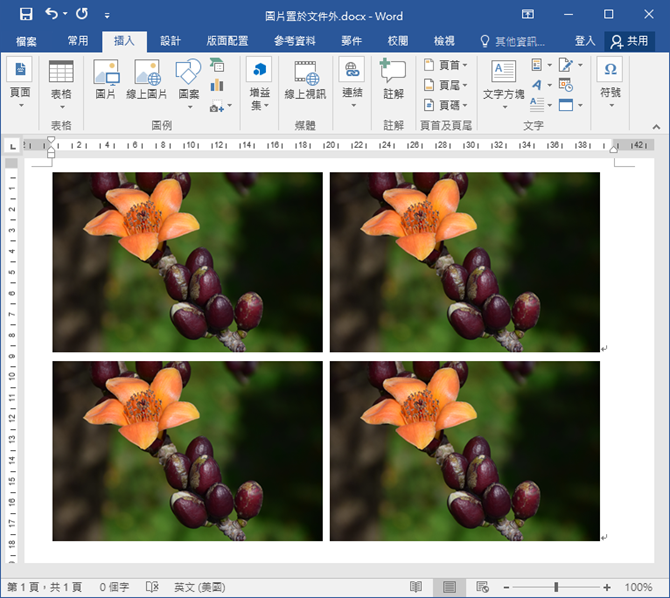
Task: Open the 頁碼 (Page Number) dropdown
Action: [446, 105]
